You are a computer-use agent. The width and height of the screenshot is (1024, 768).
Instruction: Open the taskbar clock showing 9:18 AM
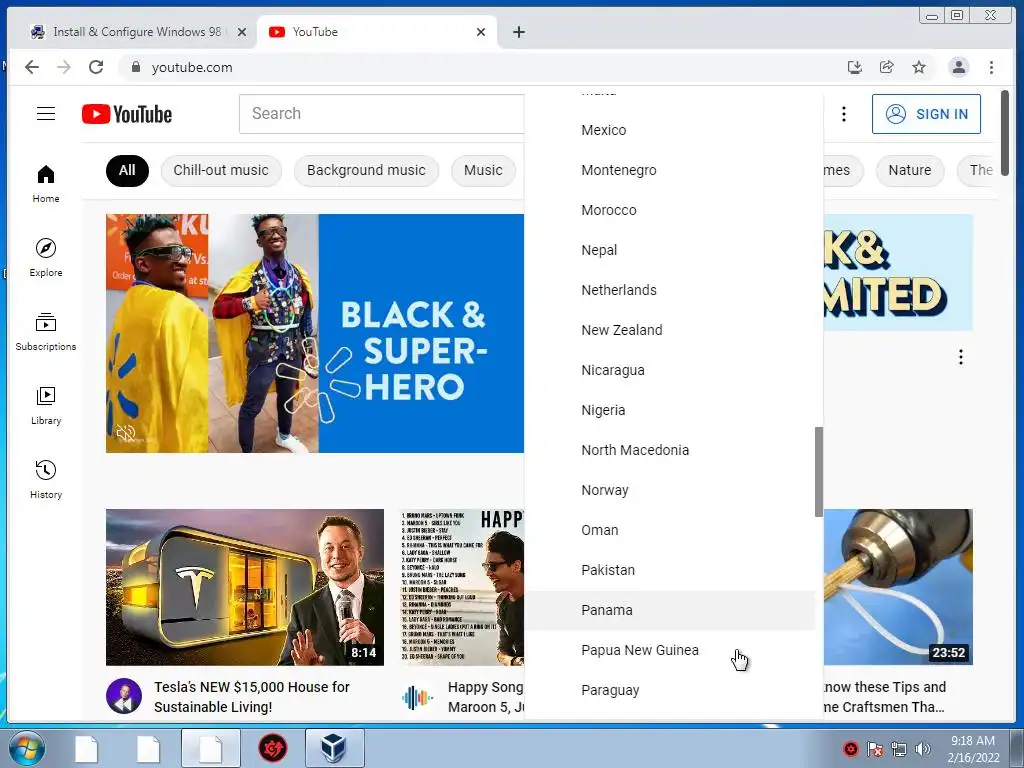[x=973, y=749]
